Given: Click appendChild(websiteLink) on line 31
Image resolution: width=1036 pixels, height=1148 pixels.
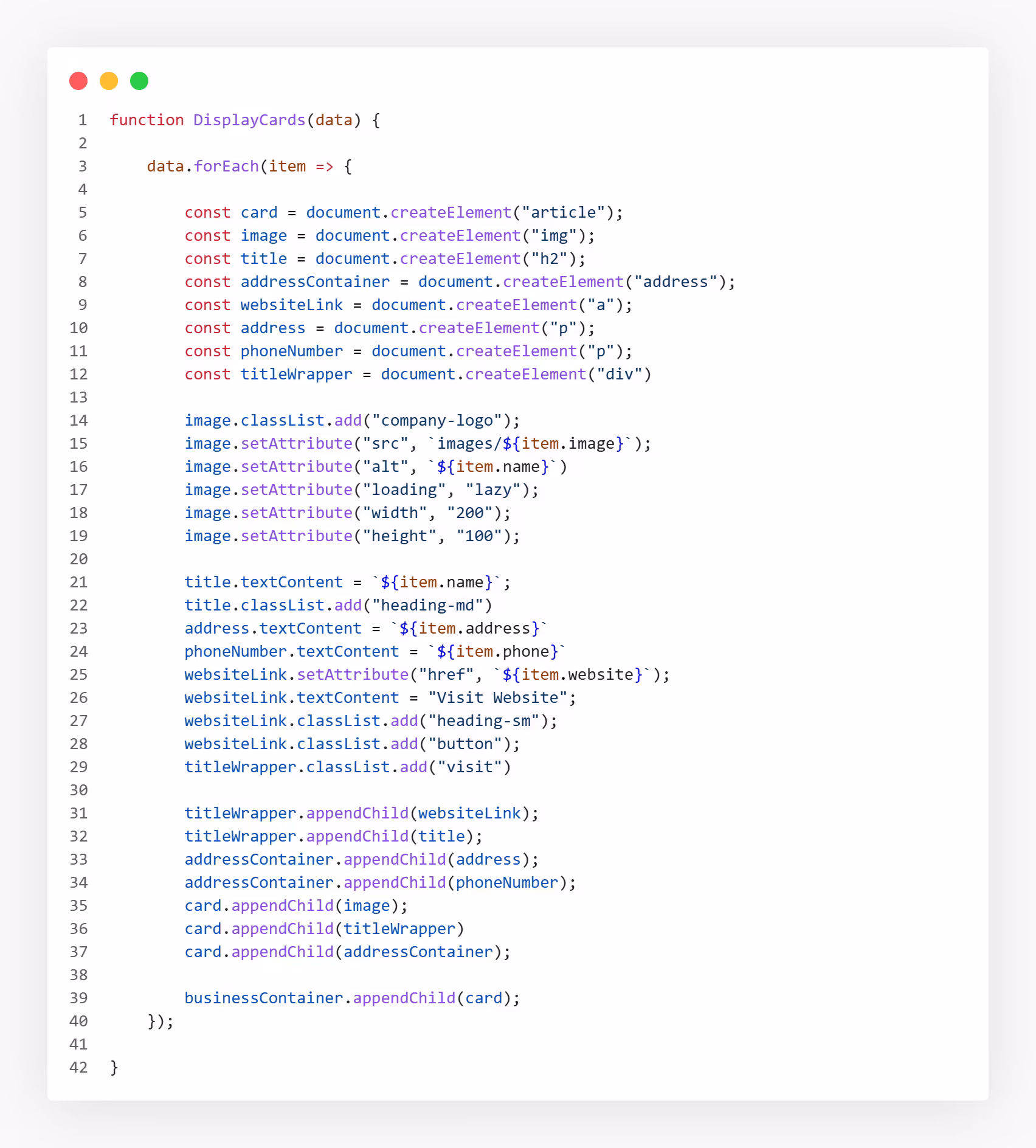Looking at the screenshot, I should [418, 813].
